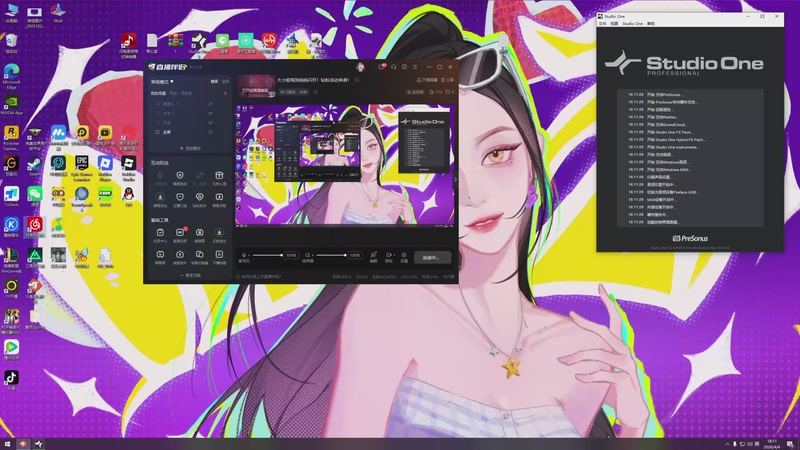Open the 文件 menu in Studio One

point(602,23)
